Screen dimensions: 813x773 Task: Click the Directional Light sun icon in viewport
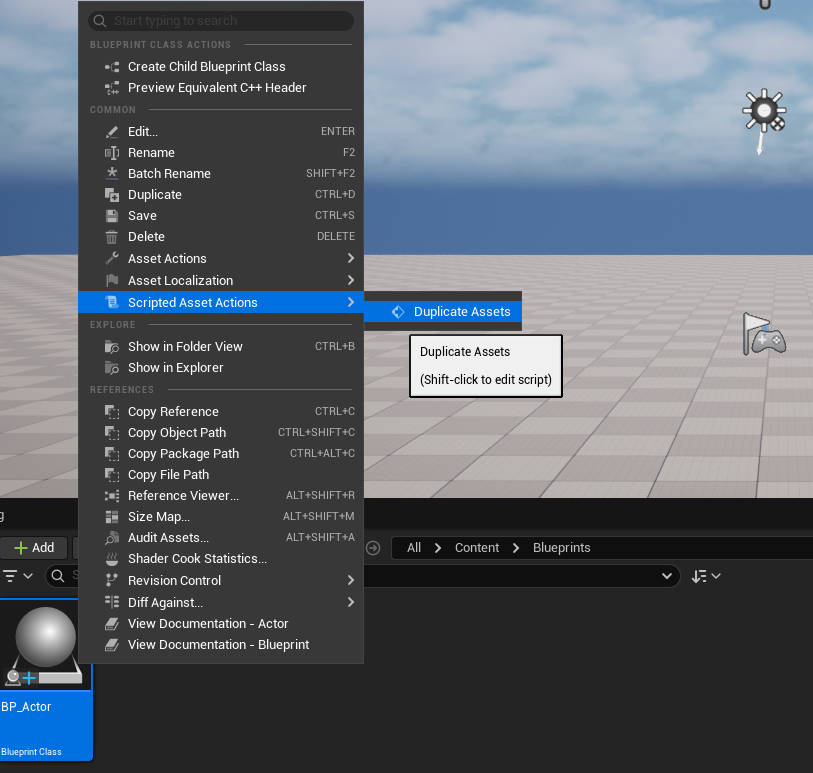[764, 110]
